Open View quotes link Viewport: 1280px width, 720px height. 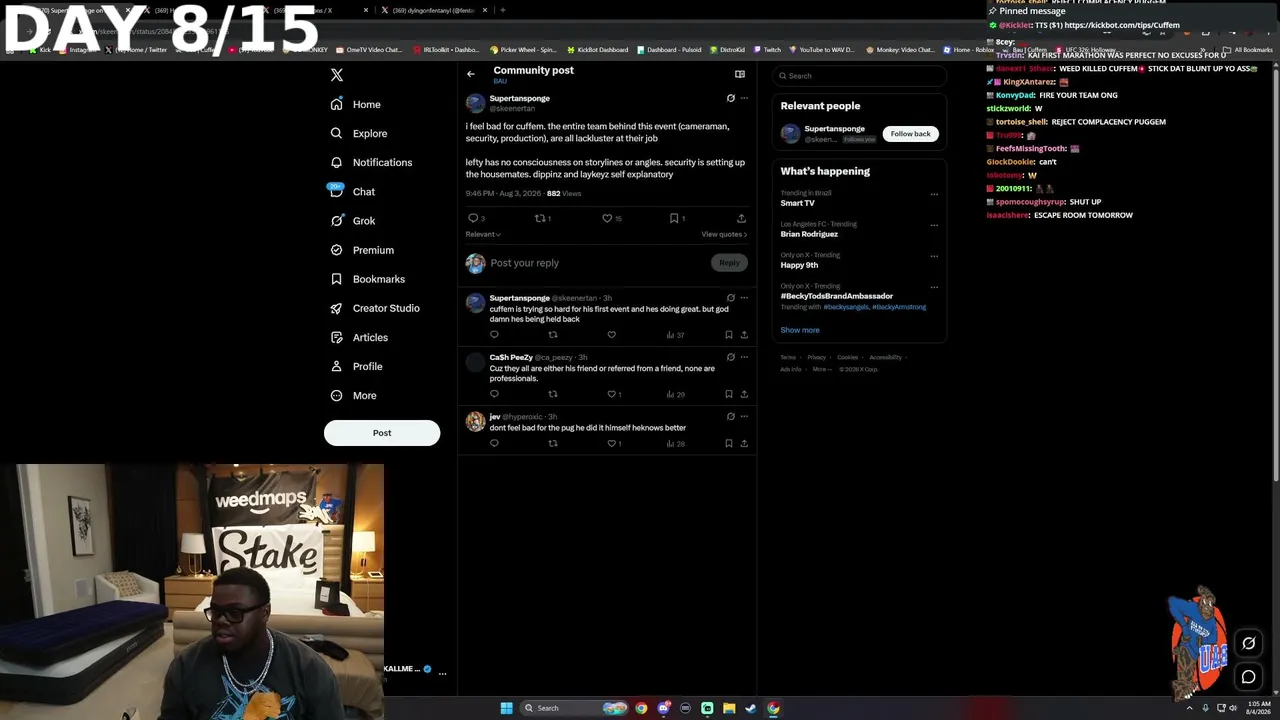(x=724, y=234)
